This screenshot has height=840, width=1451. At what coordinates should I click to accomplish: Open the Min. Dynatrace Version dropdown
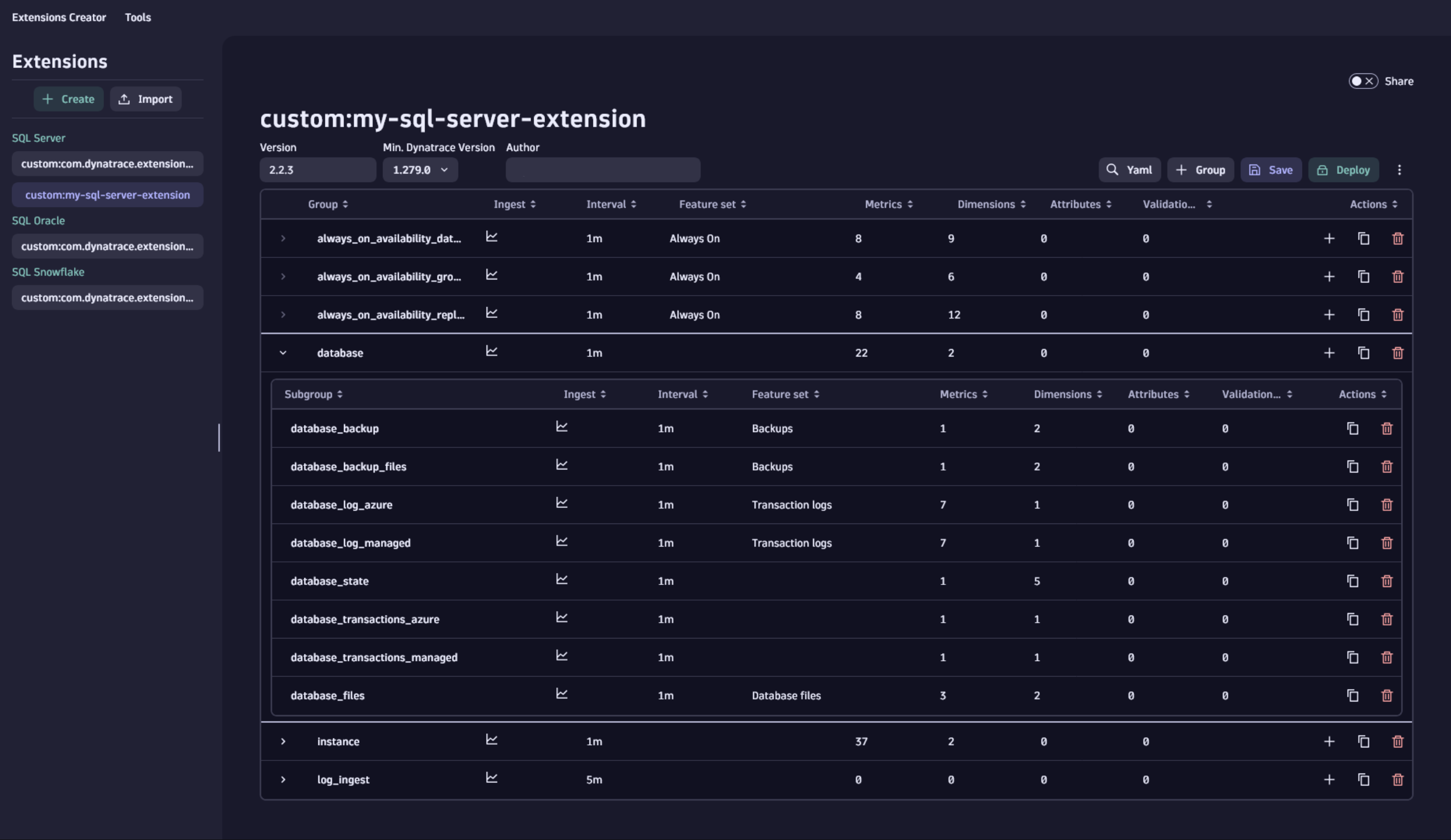click(420, 170)
